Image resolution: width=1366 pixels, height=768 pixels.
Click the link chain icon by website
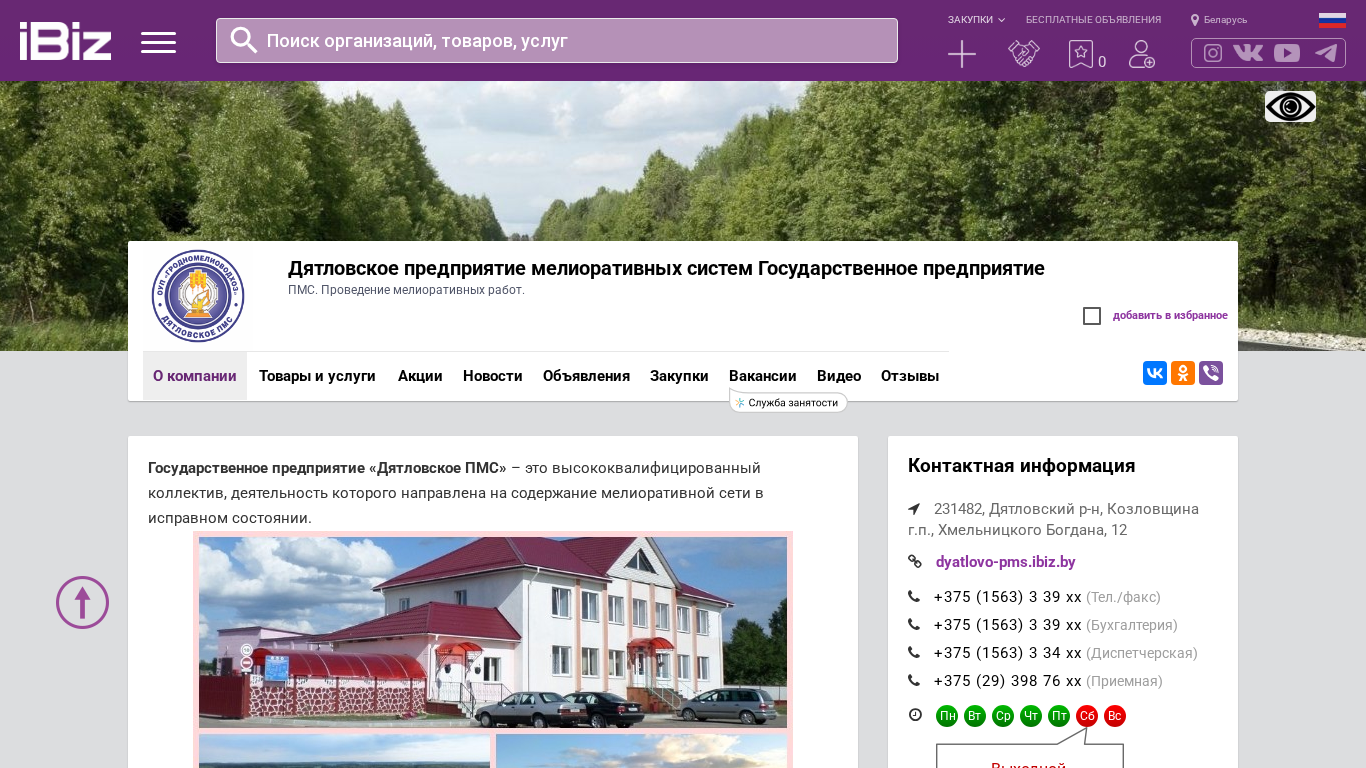(x=915, y=562)
